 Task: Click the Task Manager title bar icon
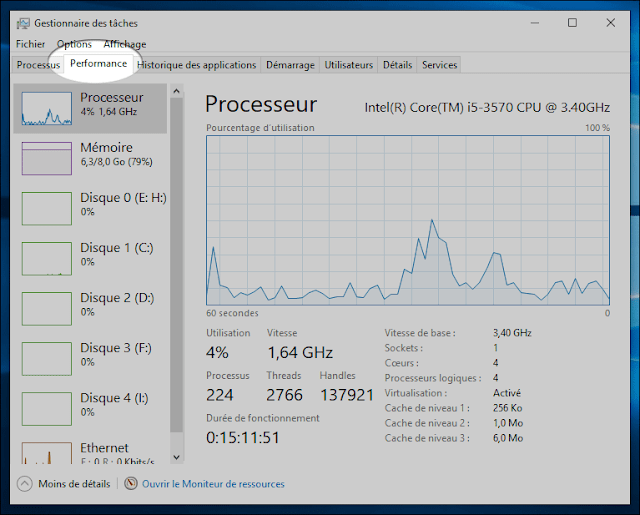pos(23,24)
